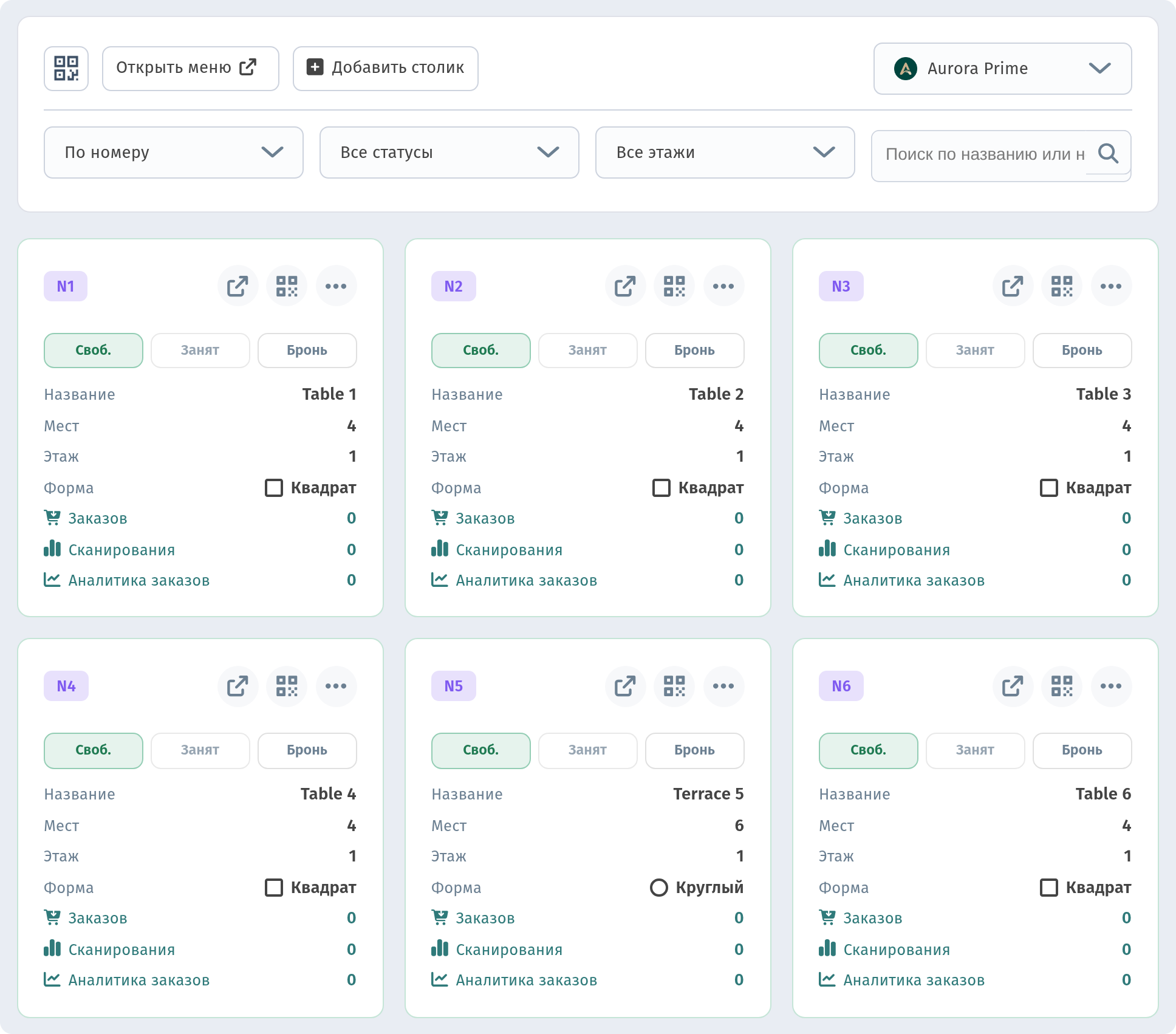Show QR code for table N4
1176x1034 pixels.
(287, 686)
